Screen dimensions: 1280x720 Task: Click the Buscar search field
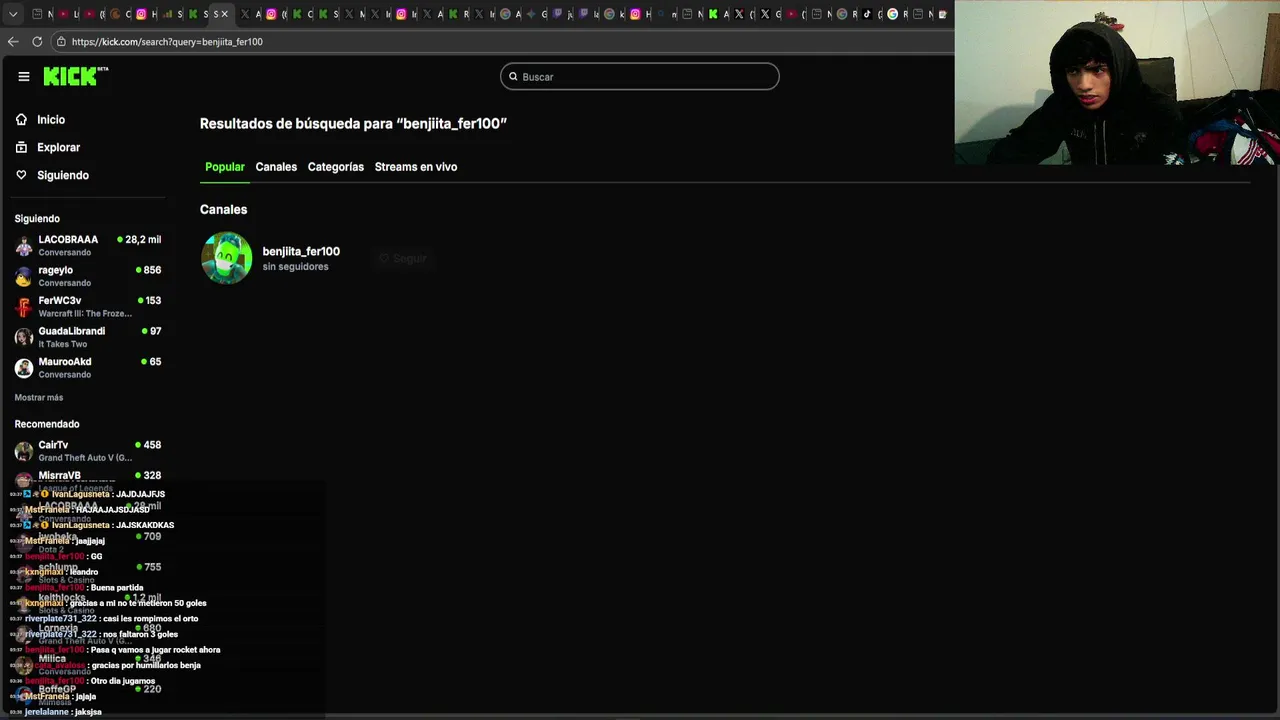coord(640,77)
